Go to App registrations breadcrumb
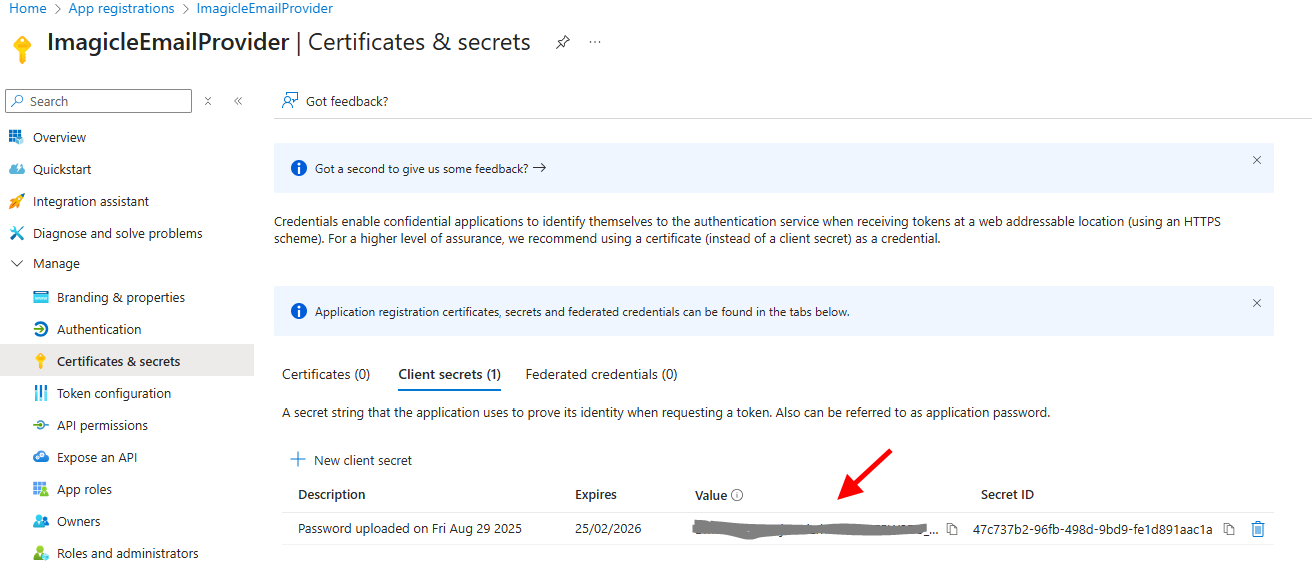This screenshot has width=1312, height=571. tap(121, 8)
